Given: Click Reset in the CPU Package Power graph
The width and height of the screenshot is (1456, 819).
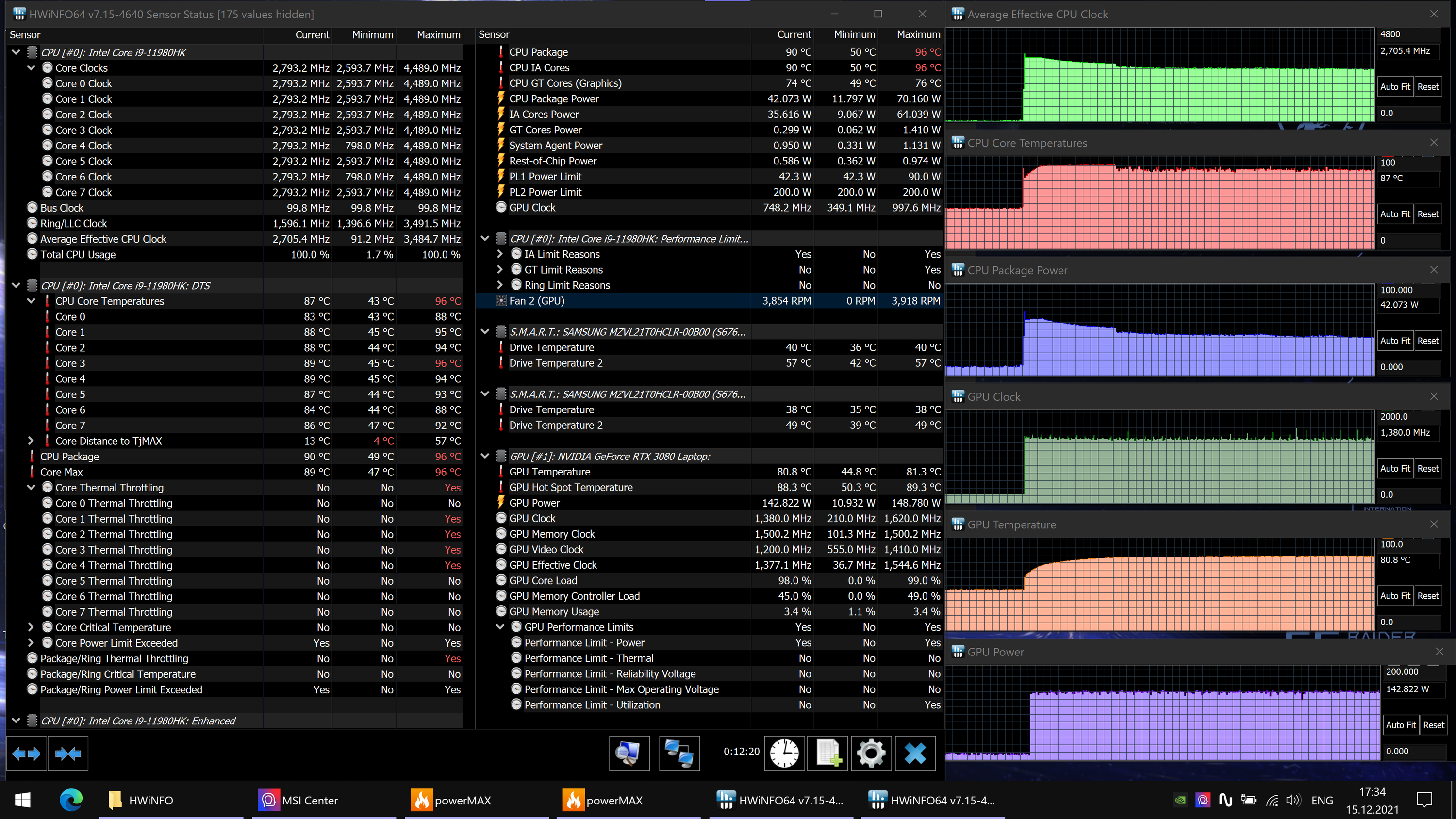Looking at the screenshot, I should click(x=1428, y=341).
